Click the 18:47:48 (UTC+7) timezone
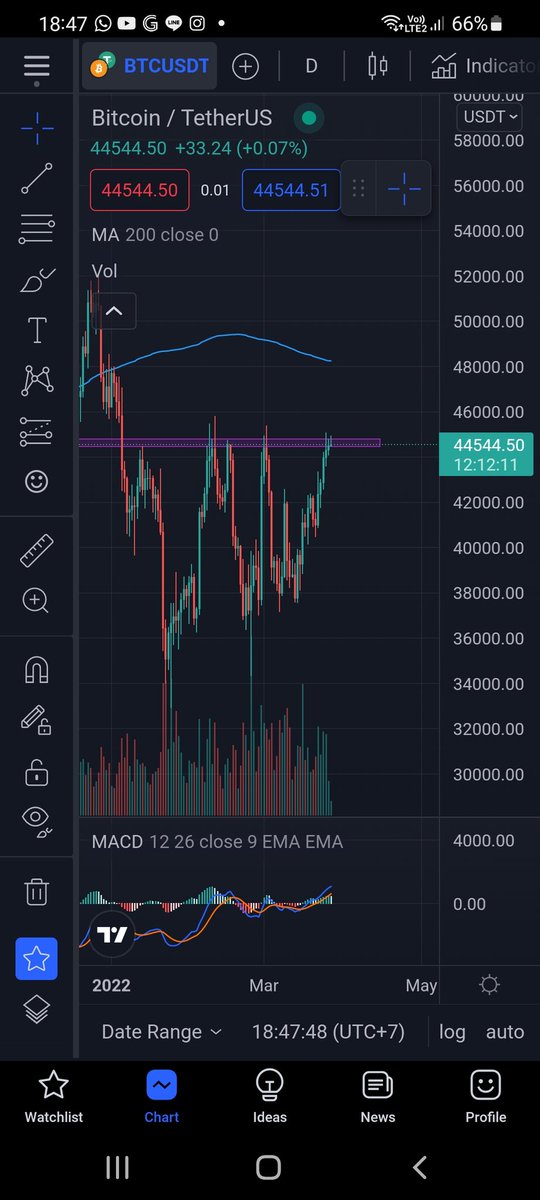 tap(328, 1032)
